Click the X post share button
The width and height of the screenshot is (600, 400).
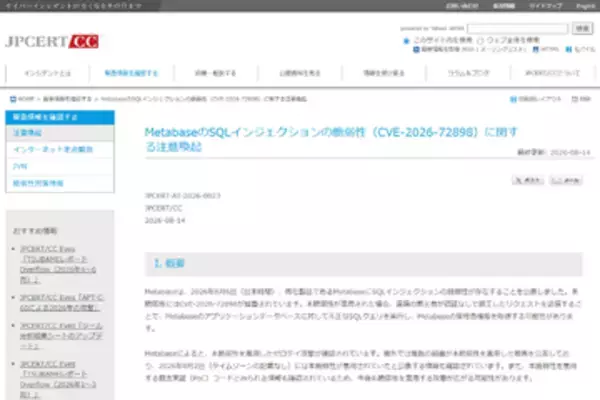click(528, 180)
